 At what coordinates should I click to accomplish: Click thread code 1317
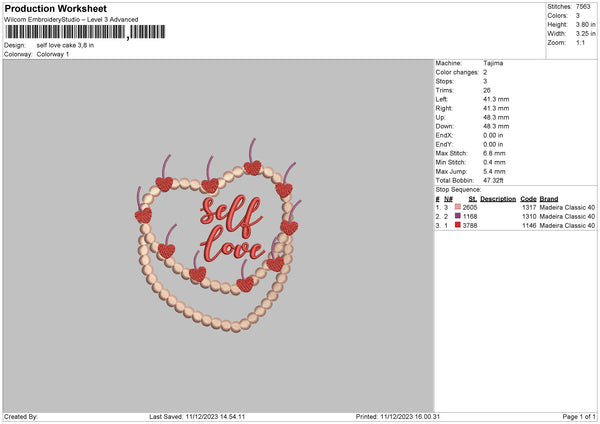[x=529, y=207]
